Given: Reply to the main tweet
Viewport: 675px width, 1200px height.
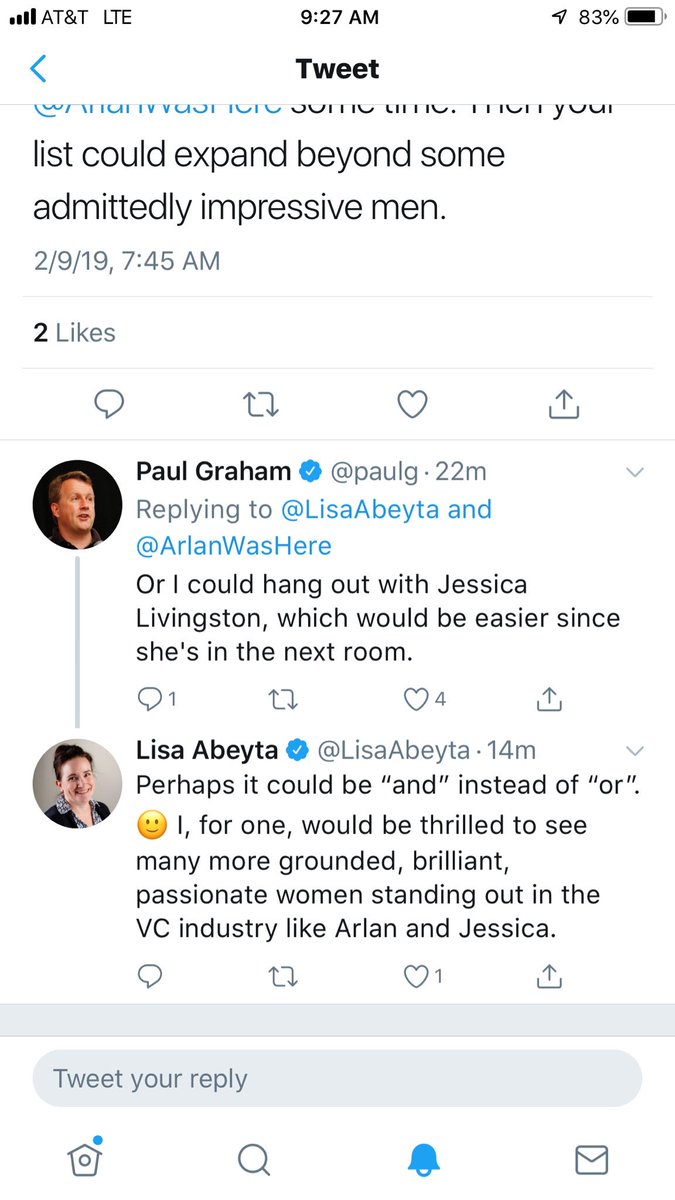Looking at the screenshot, I should click(x=108, y=403).
